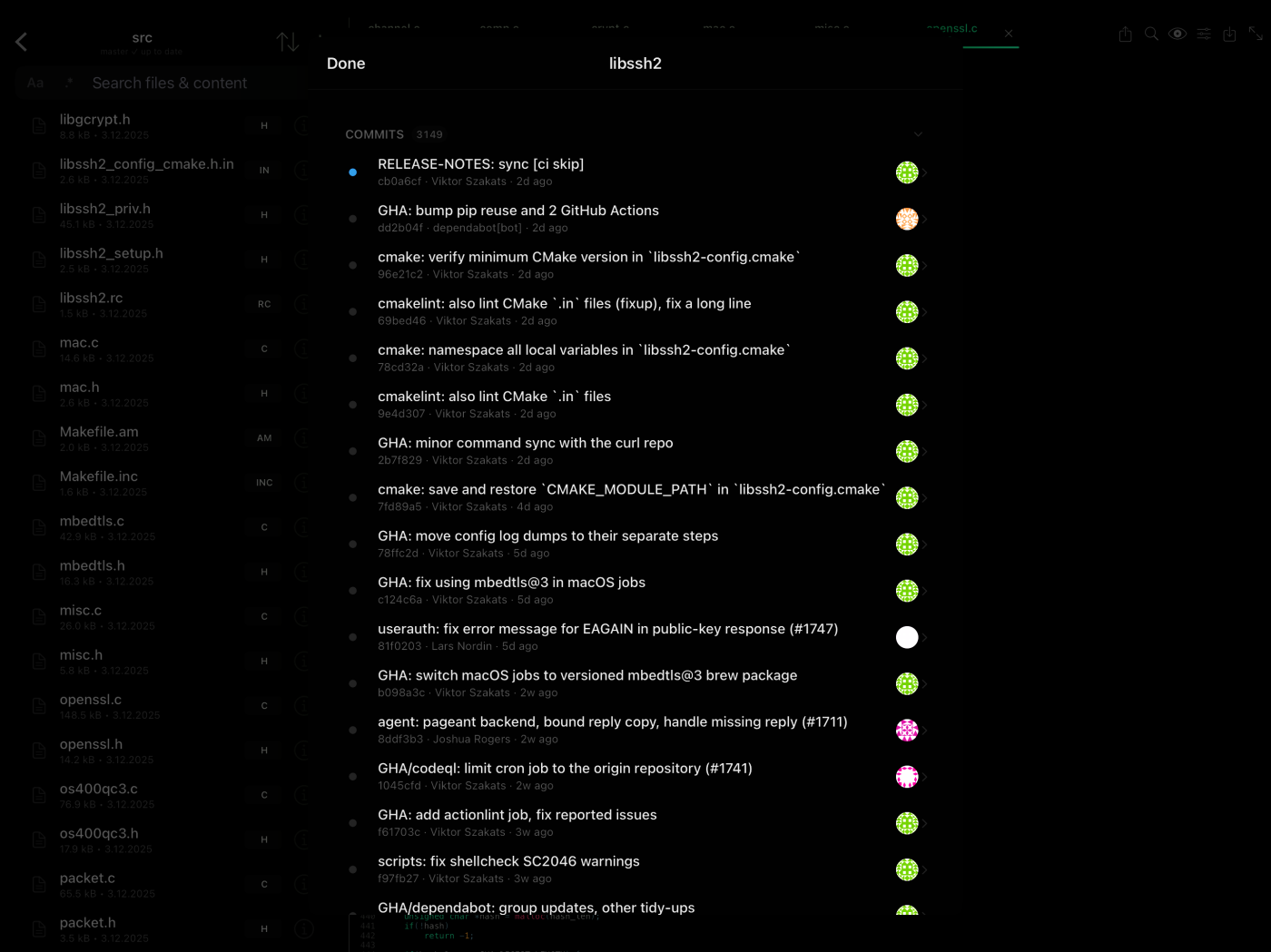This screenshot has height=952, width=1271.
Task: Pull changes using the download icon
Action: (1230, 33)
